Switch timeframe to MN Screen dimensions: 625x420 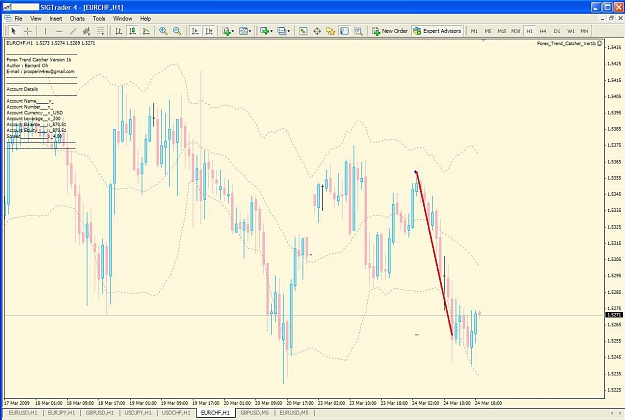584,31
